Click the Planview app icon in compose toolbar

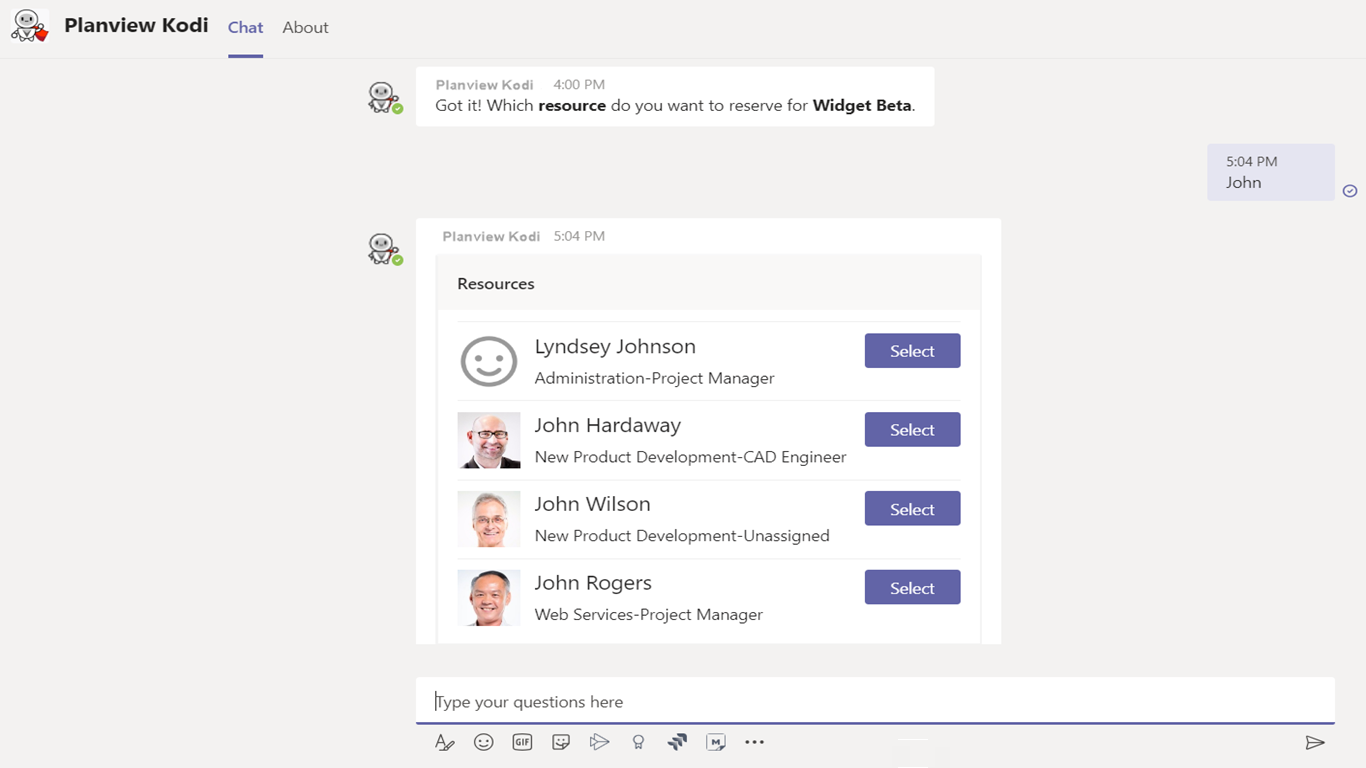[677, 742]
